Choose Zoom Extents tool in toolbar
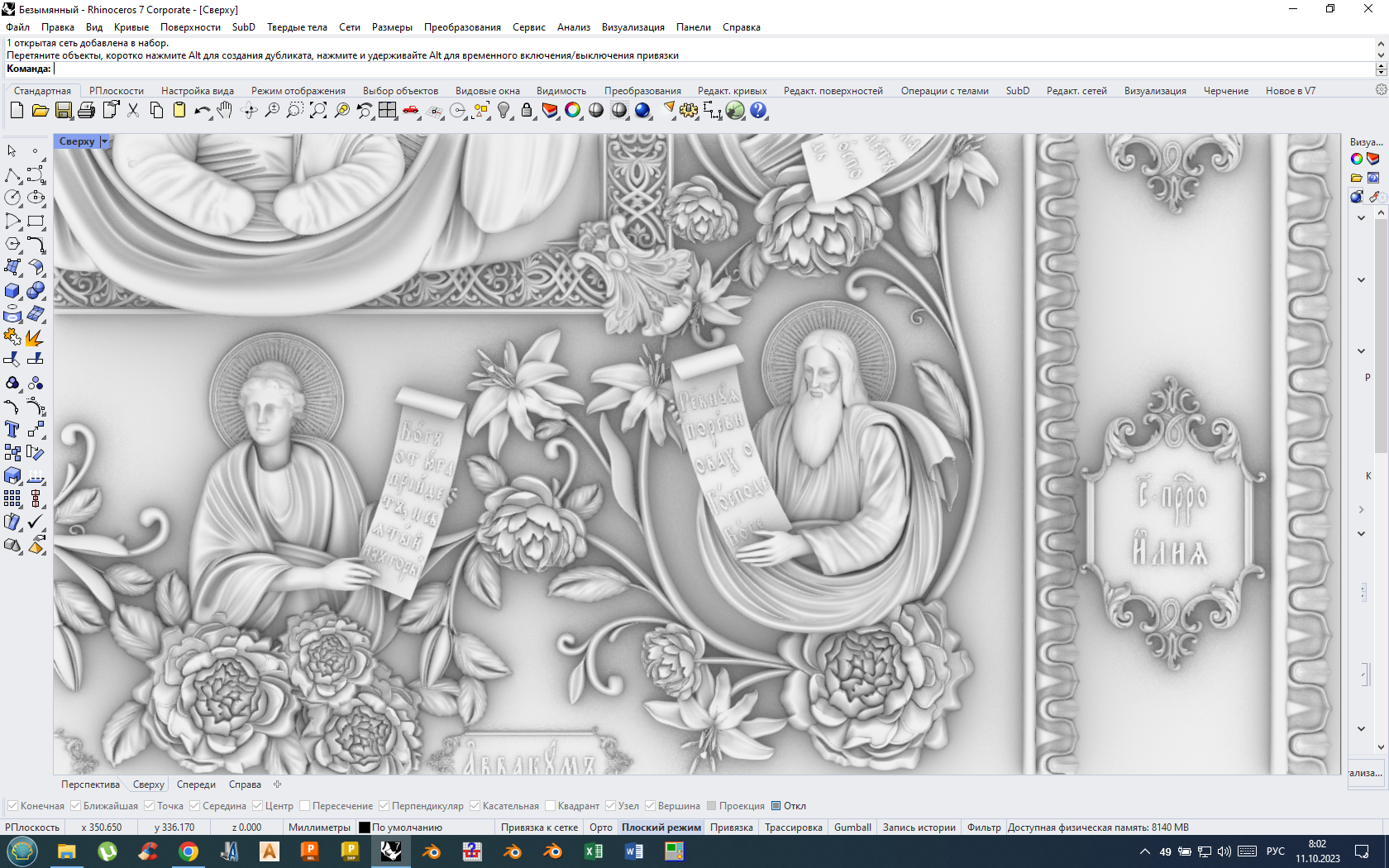Viewport: 1389px width, 868px height. point(318,110)
